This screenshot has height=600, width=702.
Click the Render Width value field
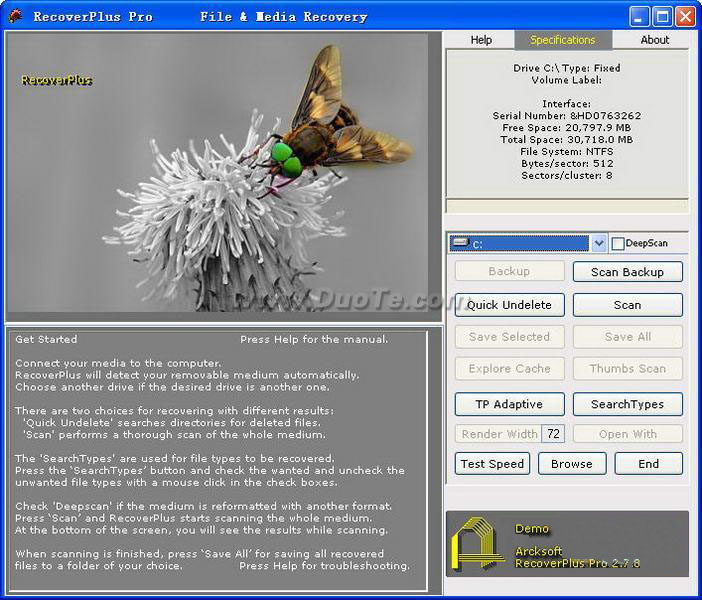point(553,434)
